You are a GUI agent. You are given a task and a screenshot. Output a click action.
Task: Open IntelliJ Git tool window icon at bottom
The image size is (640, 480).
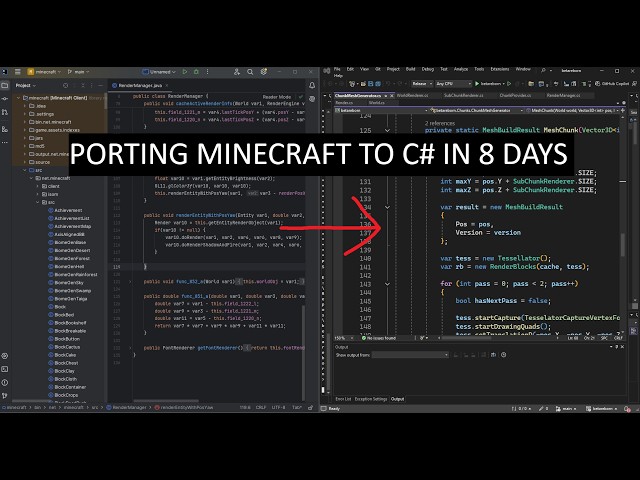click(5, 395)
